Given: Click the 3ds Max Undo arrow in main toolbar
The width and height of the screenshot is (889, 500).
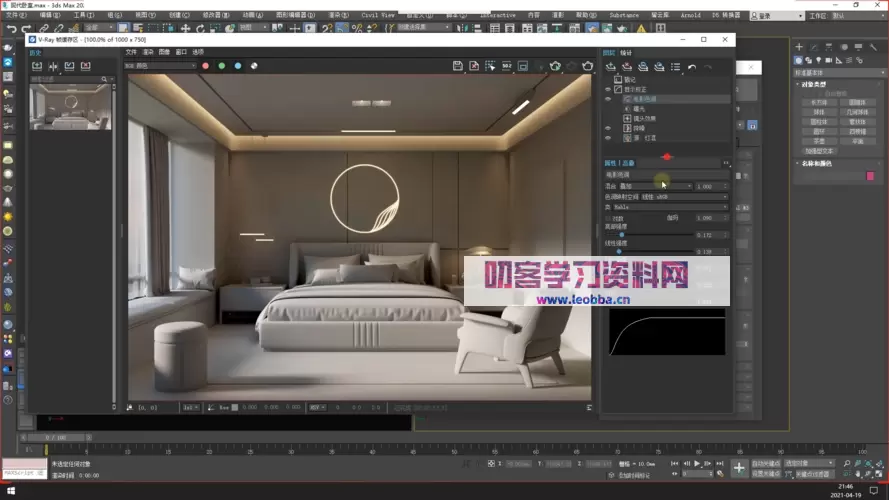Looking at the screenshot, I should coord(11,28).
